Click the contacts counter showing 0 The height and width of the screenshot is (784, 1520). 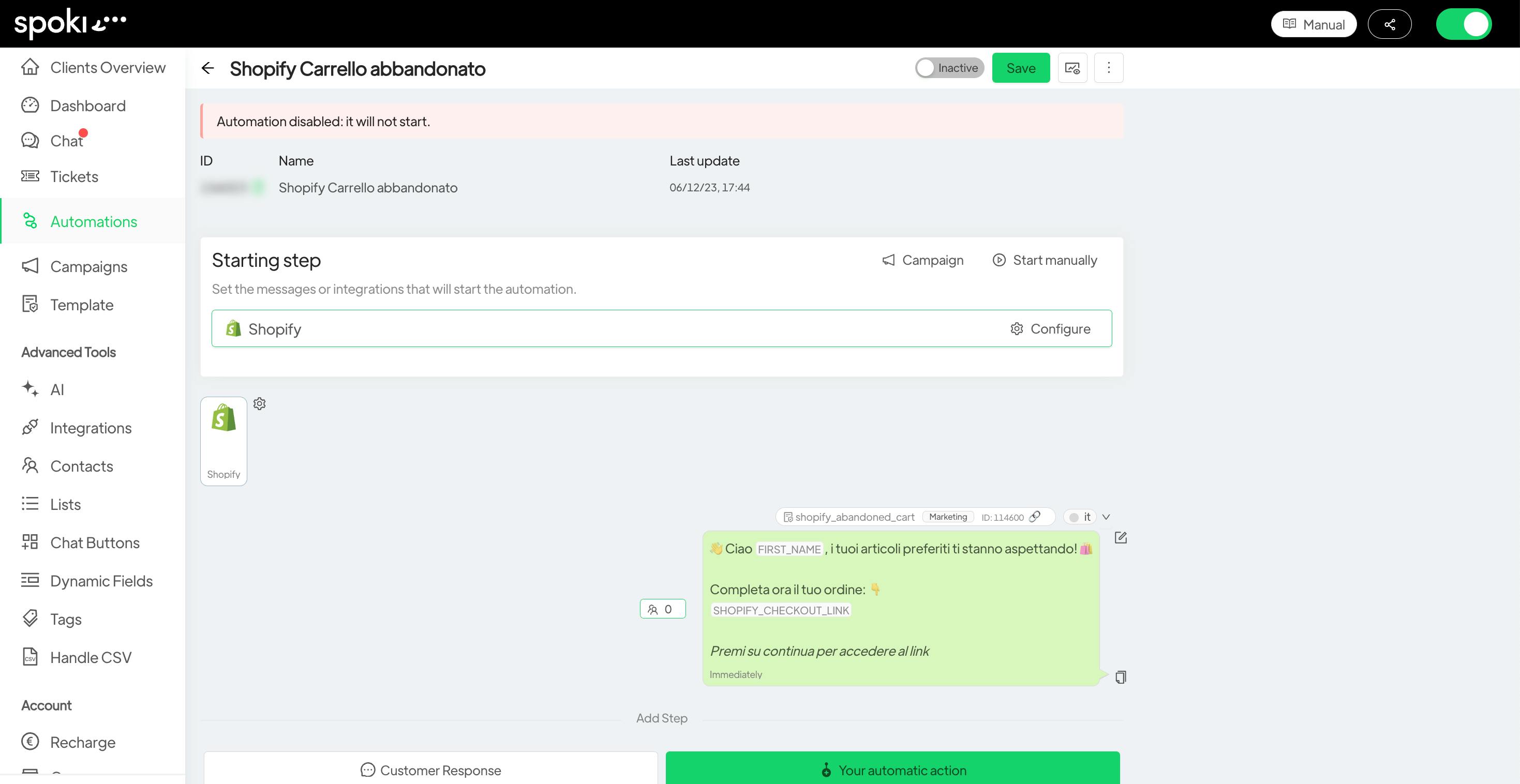tap(663, 609)
